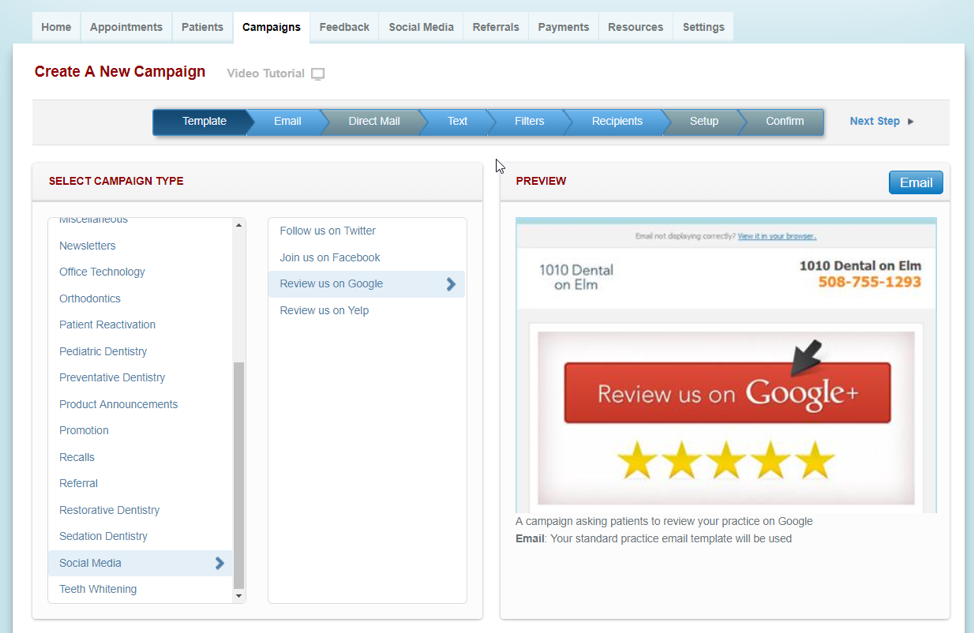974x633 pixels.
Task: Go to the Referrals tab
Action: [496, 27]
